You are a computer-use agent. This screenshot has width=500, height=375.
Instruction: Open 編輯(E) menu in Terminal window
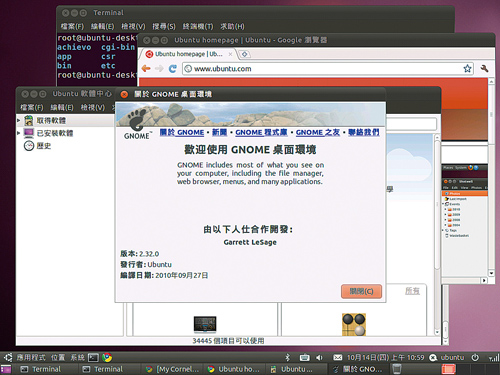click(x=102, y=26)
